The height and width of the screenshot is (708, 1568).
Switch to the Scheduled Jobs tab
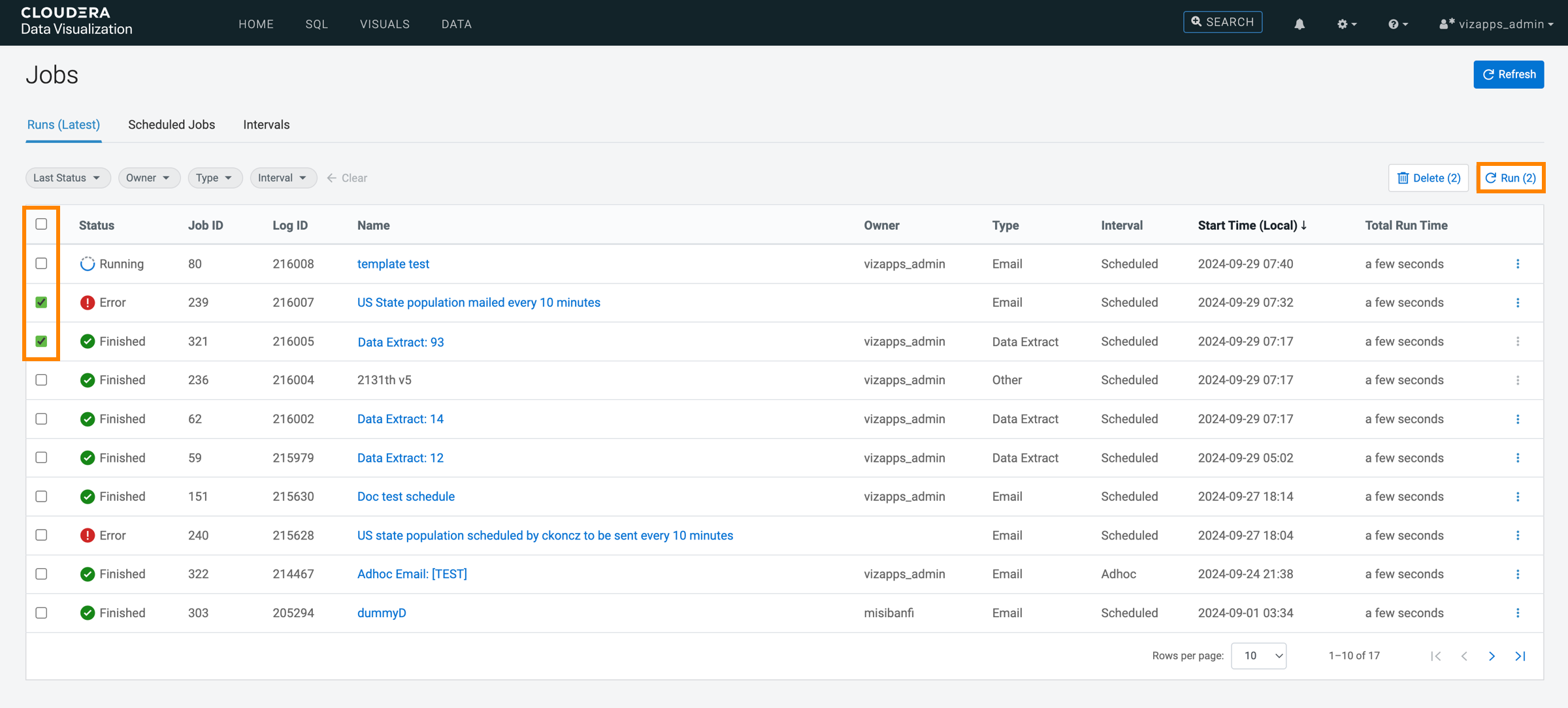click(x=171, y=125)
